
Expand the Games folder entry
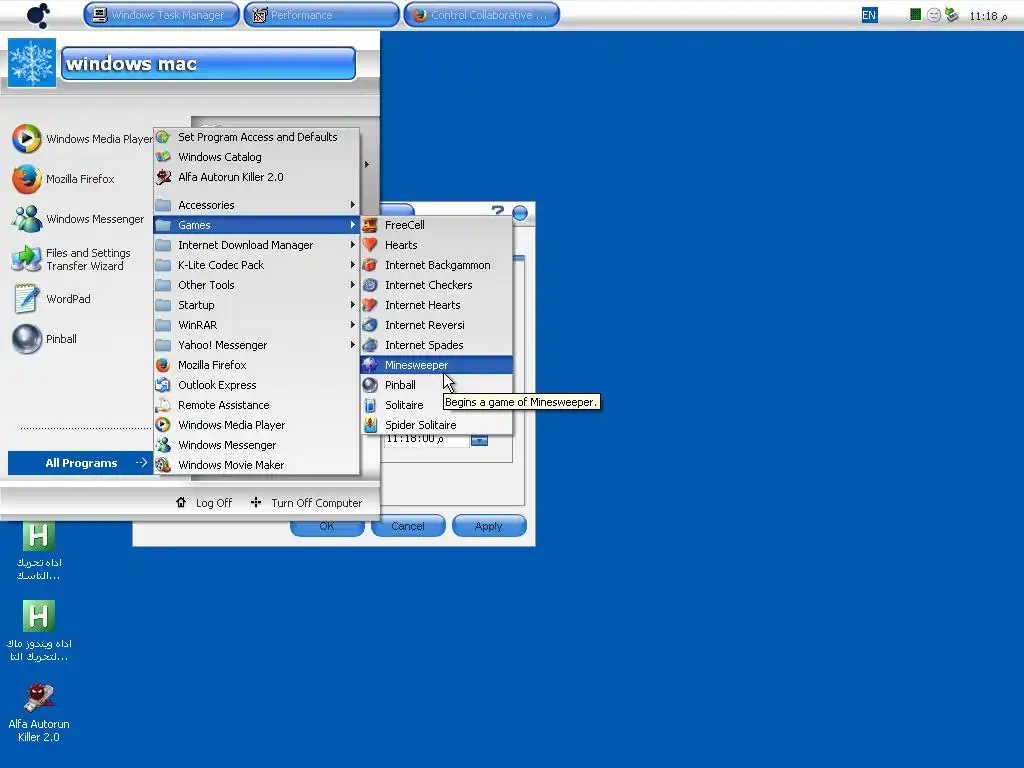(257, 225)
